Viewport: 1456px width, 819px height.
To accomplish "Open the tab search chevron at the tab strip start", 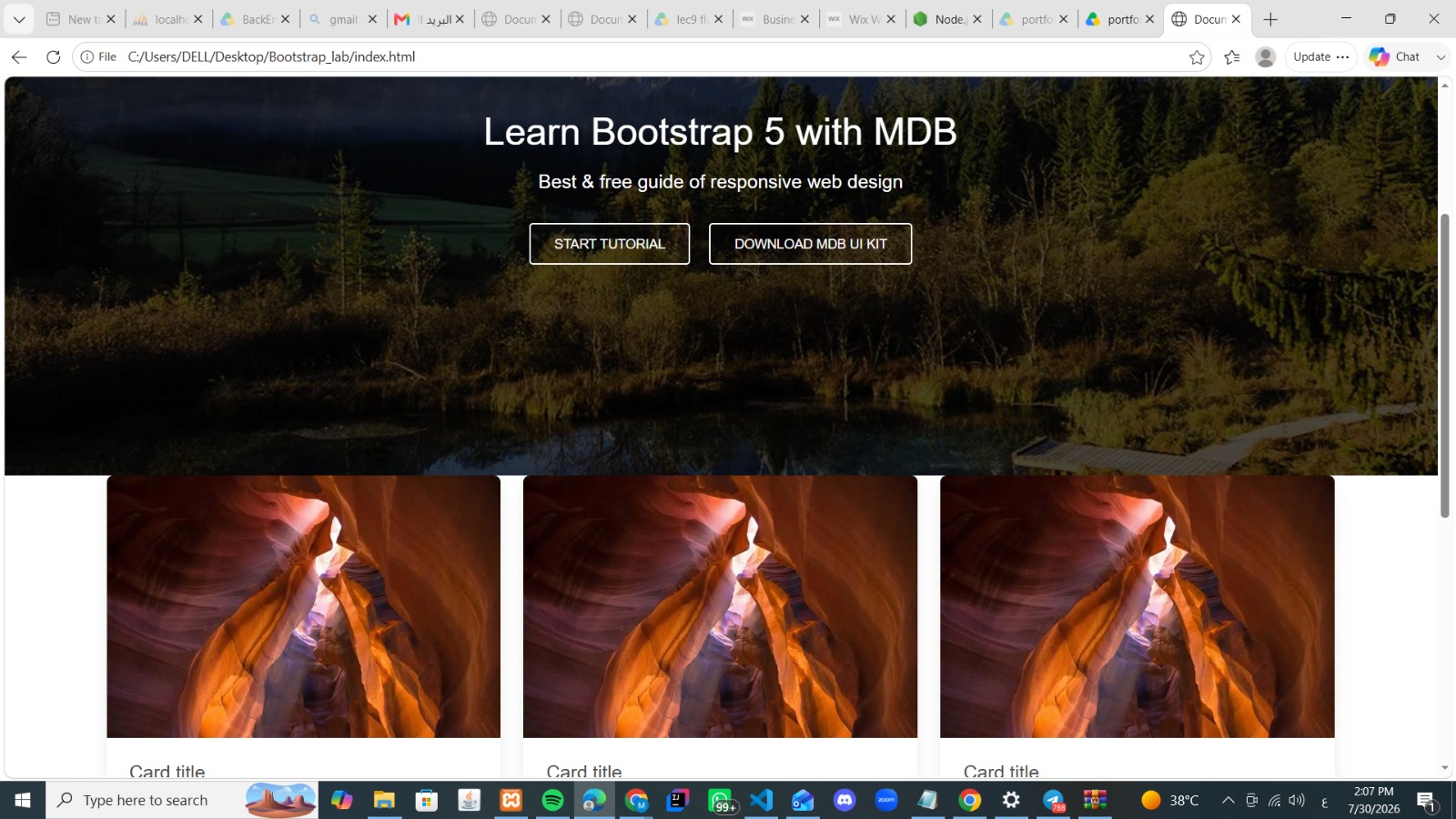I will tap(19, 19).
